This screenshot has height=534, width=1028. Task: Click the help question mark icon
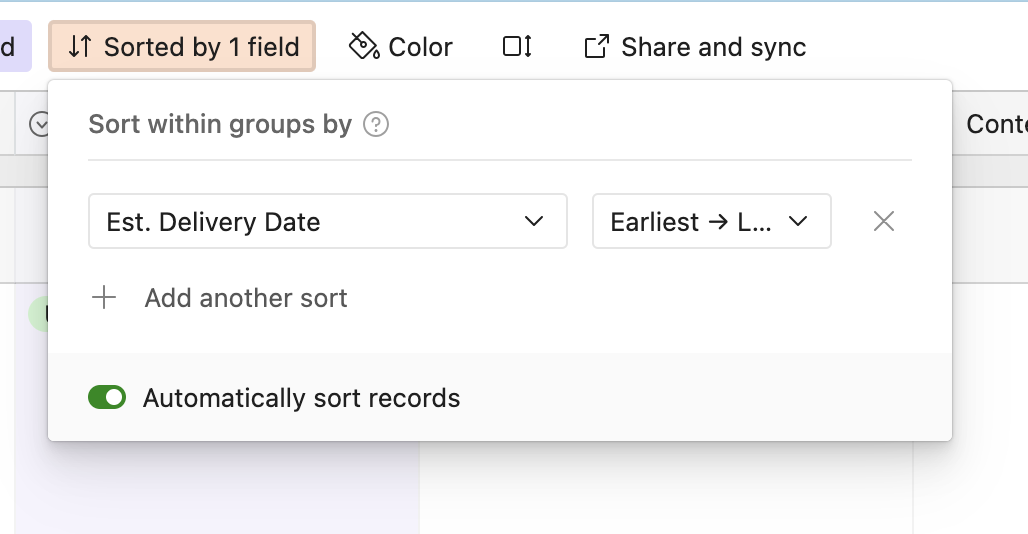(376, 125)
